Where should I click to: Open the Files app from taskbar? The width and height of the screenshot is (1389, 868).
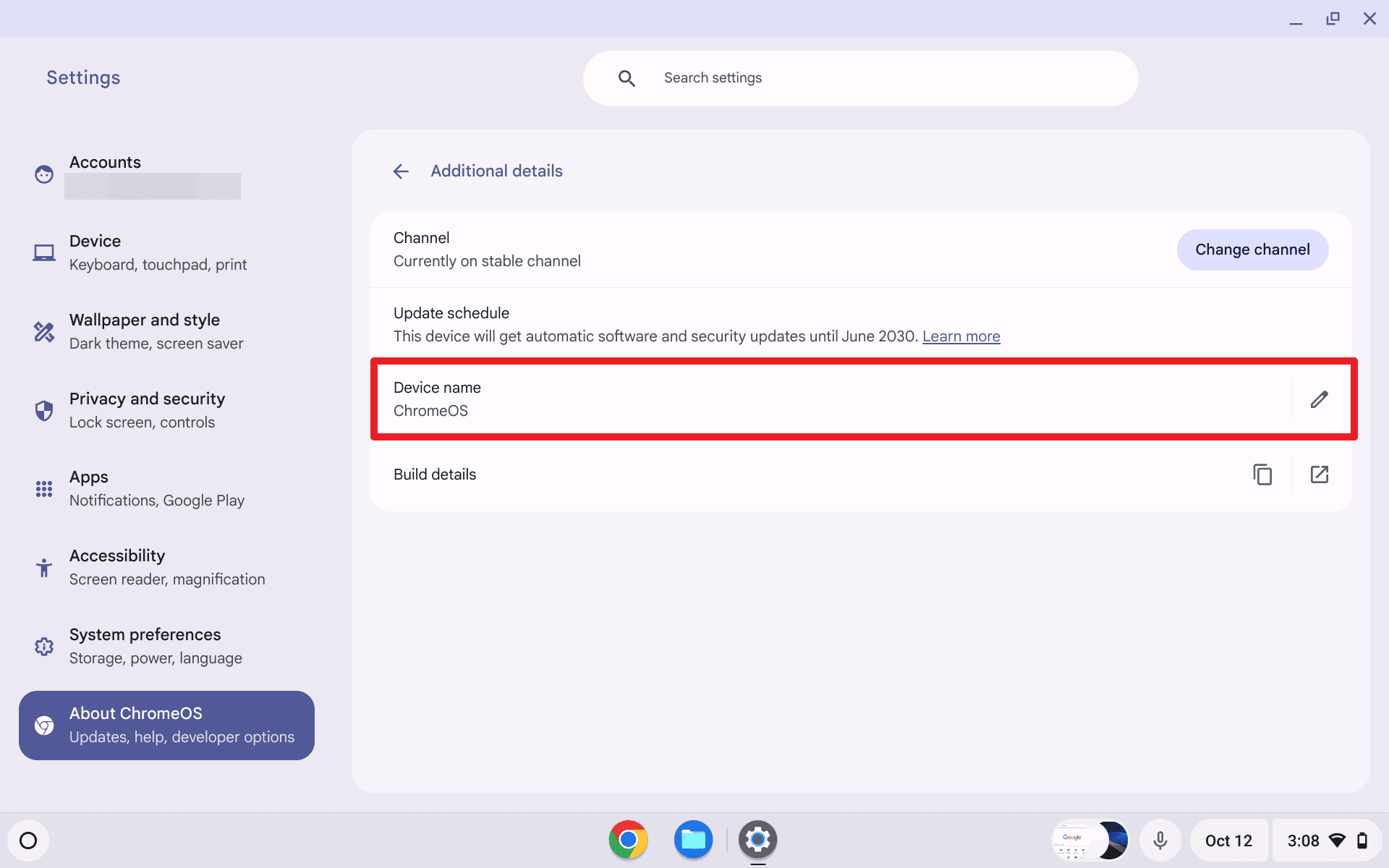coord(693,840)
